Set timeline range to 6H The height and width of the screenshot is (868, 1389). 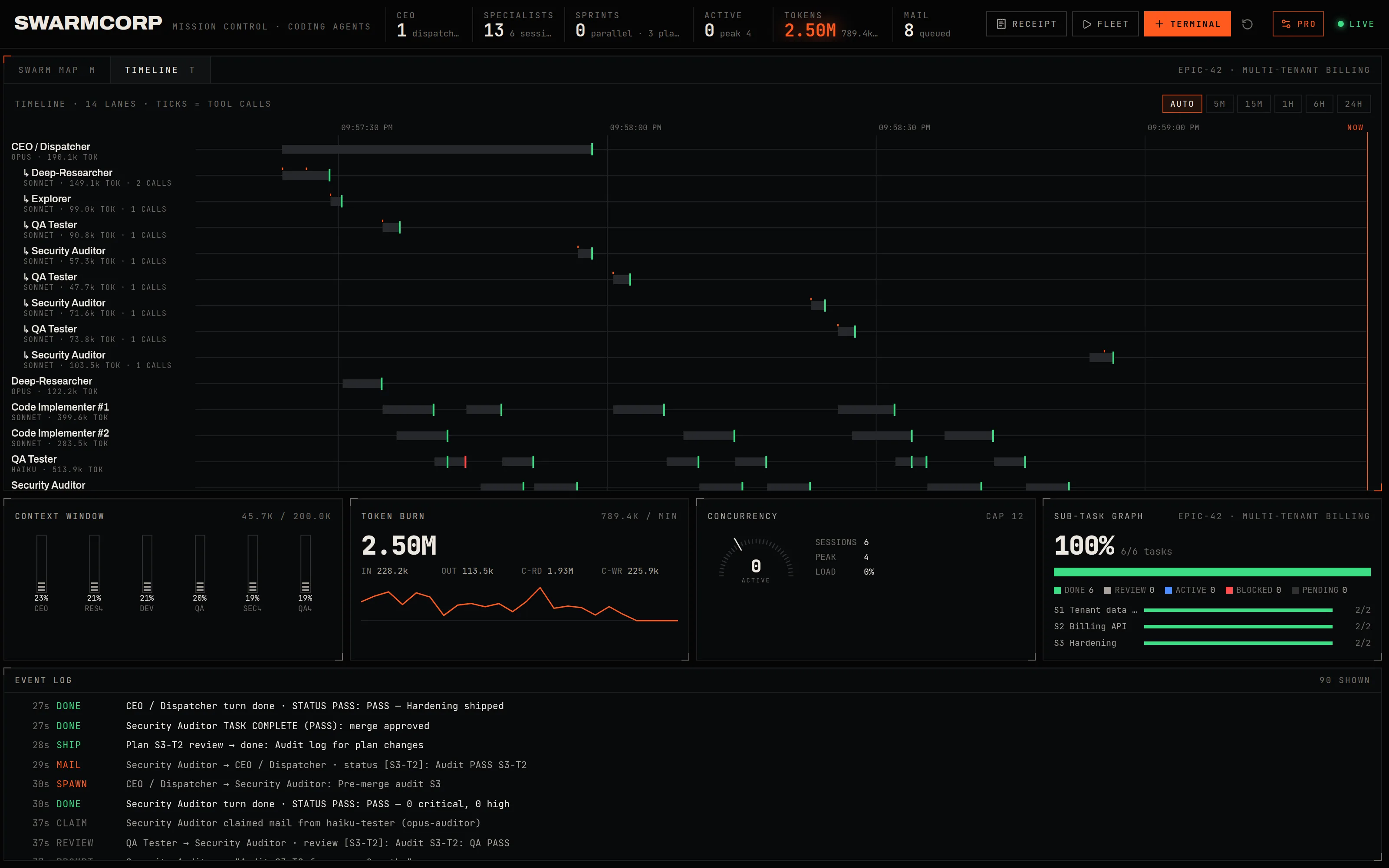click(x=1319, y=104)
